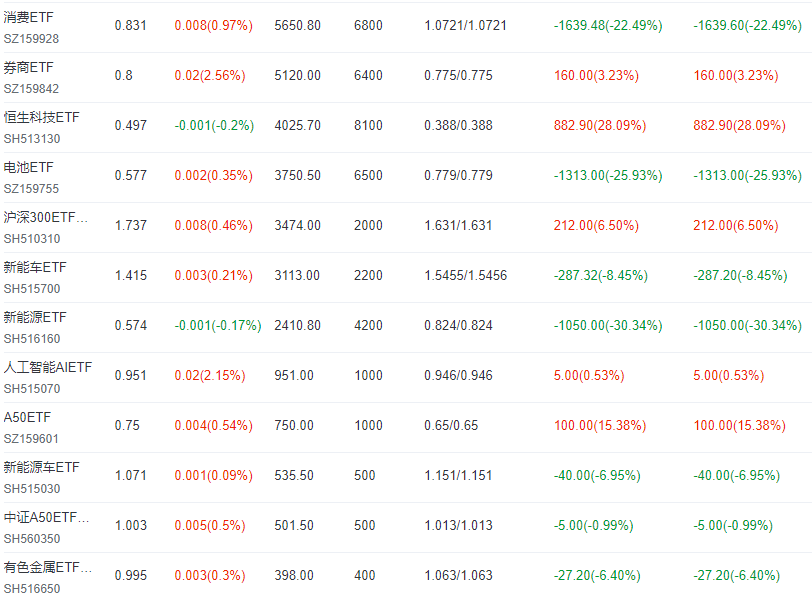Open the 新能源车ETF fund name
Image resolution: width=812 pixels, height=602 pixels.
point(41,467)
